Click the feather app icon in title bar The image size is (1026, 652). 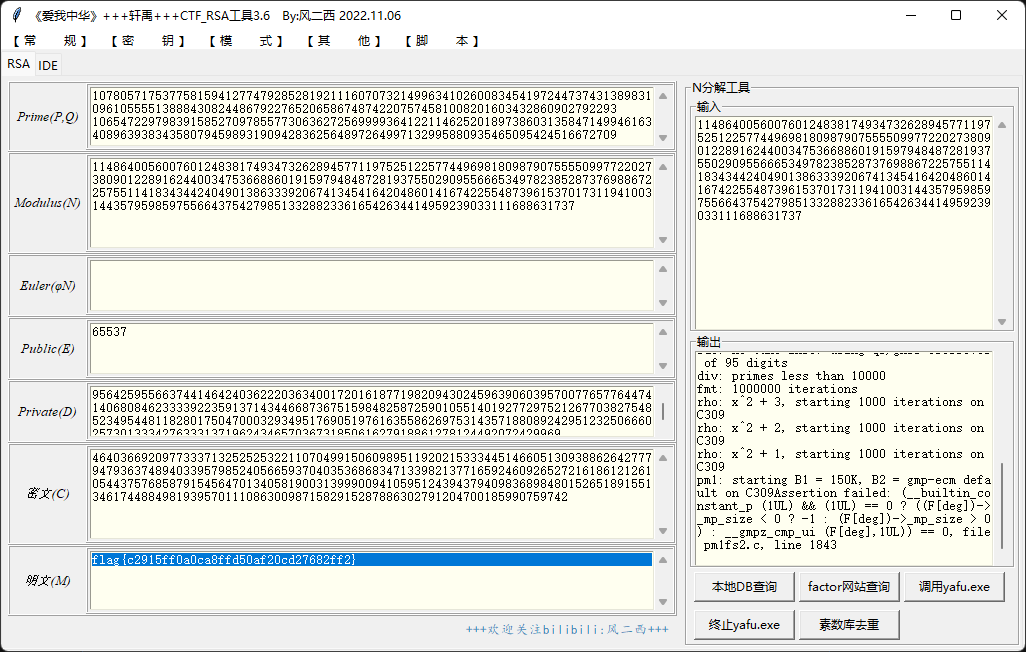(17, 15)
